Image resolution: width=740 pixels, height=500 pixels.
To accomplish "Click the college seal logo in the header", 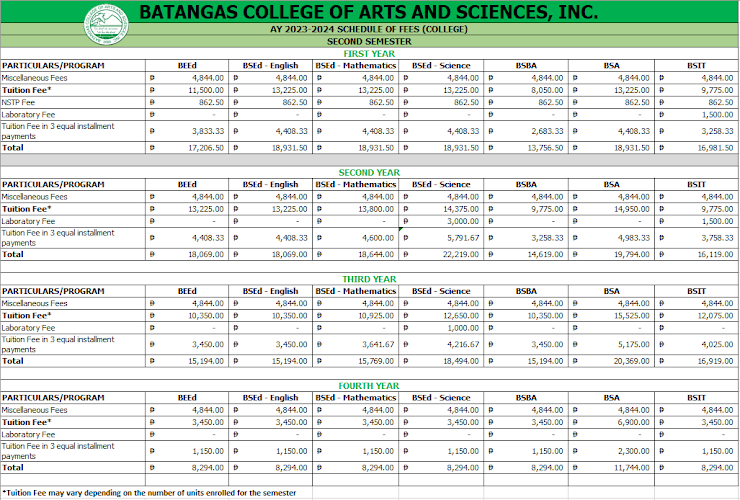I will click(x=106, y=24).
